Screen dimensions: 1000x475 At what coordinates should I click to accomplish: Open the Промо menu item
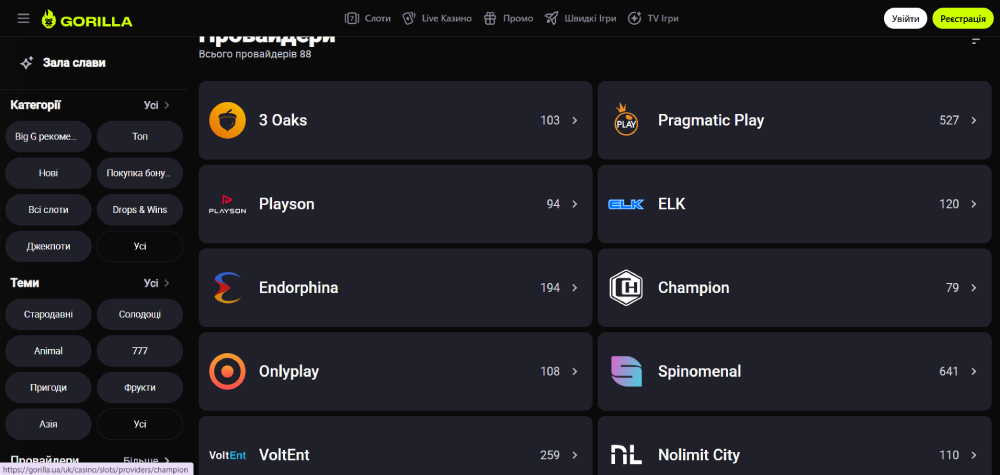[x=508, y=18]
